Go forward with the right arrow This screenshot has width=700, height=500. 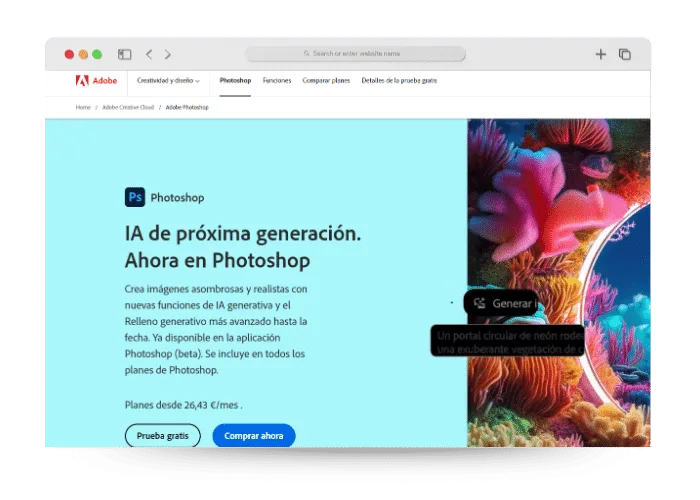[167, 54]
